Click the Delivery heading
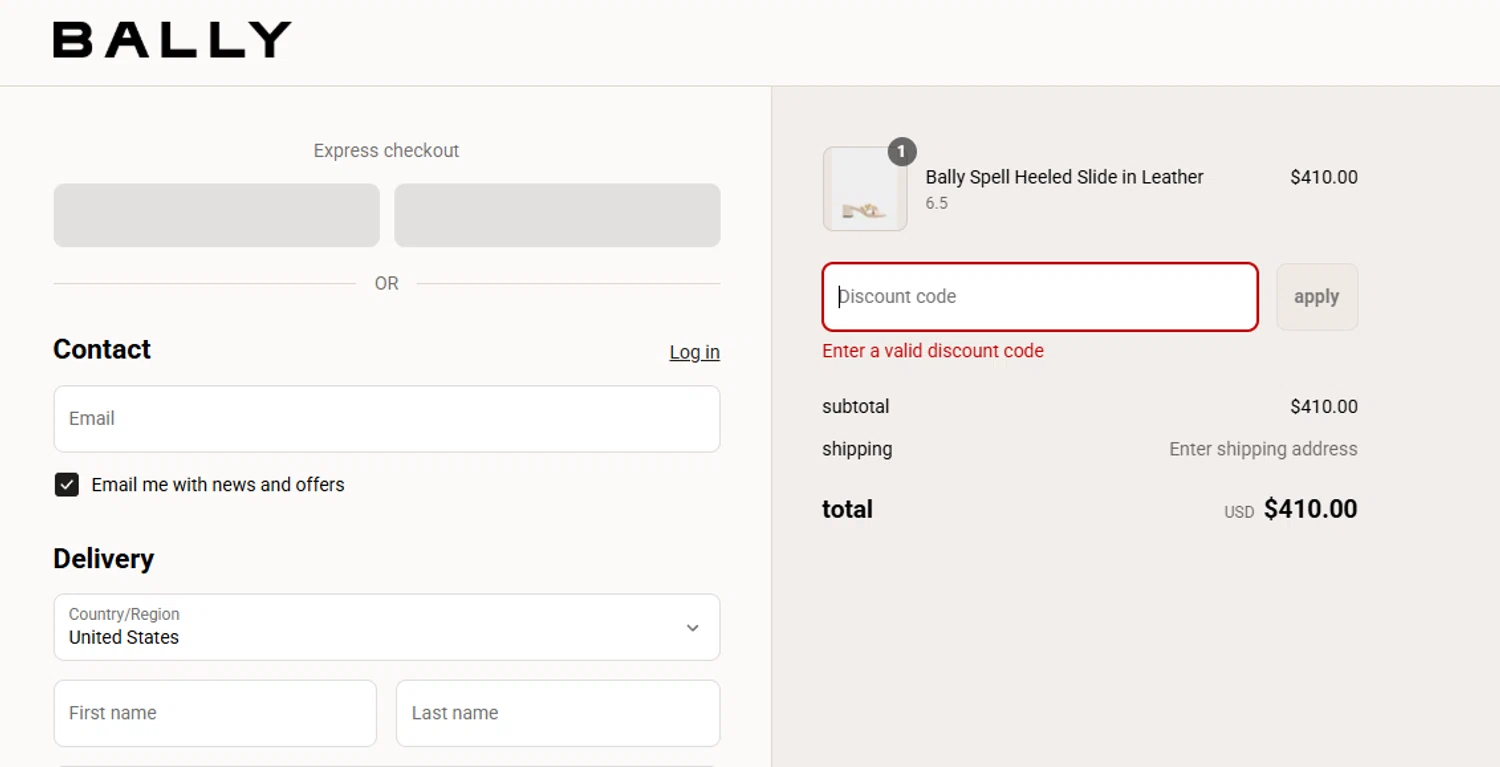 [x=104, y=559]
